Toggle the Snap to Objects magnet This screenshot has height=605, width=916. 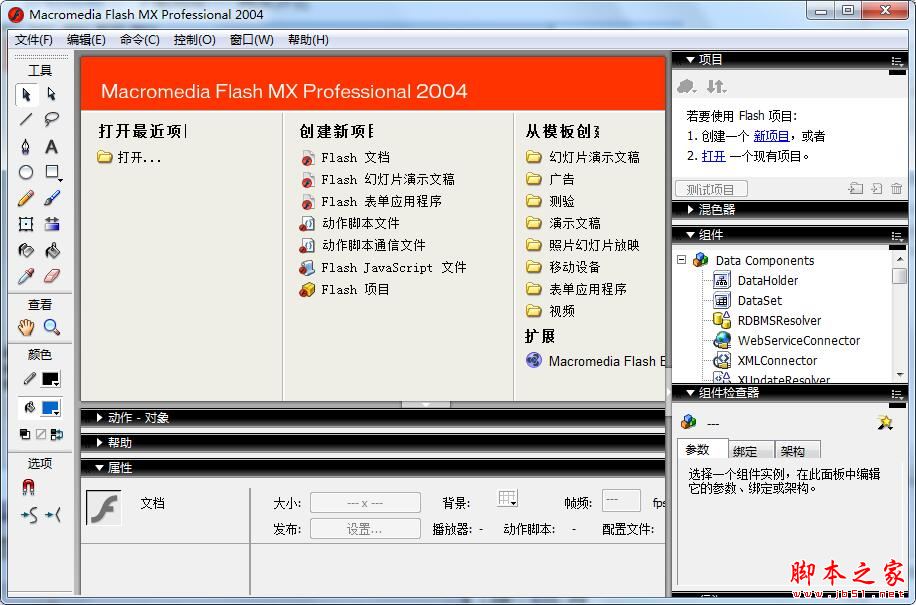click(28, 487)
